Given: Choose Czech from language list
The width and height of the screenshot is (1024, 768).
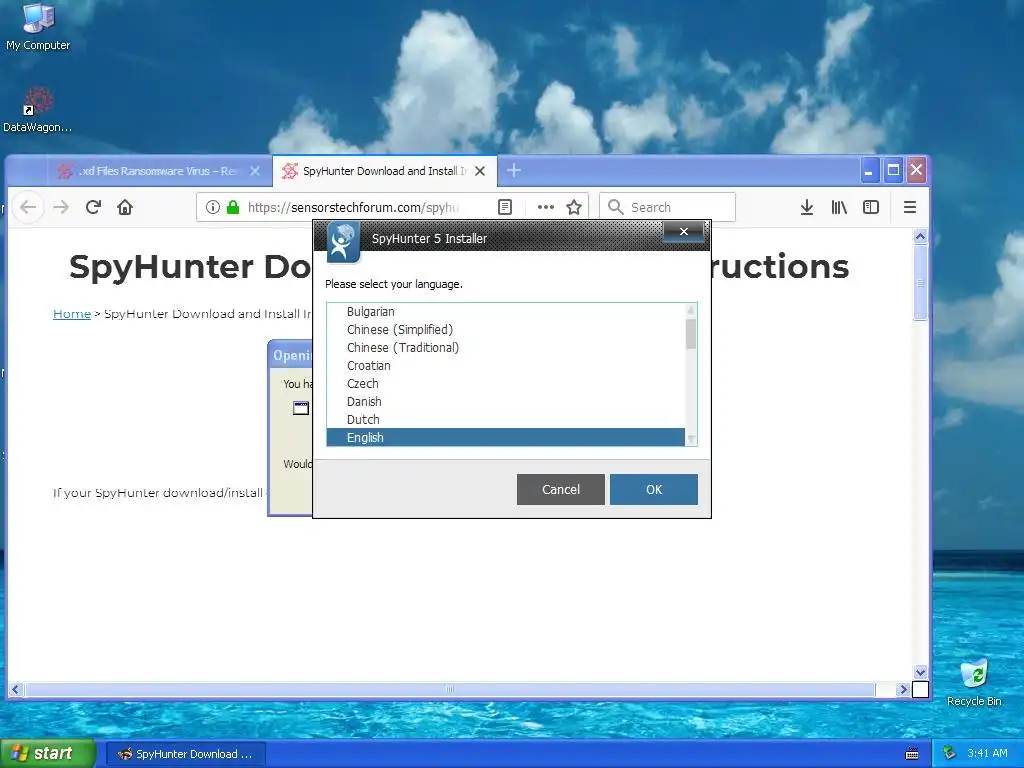Looking at the screenshot, I should click(505, 383).
